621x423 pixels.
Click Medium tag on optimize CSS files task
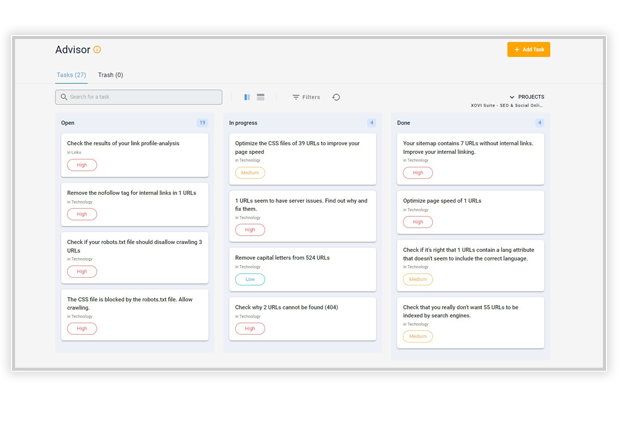[250, 172]
